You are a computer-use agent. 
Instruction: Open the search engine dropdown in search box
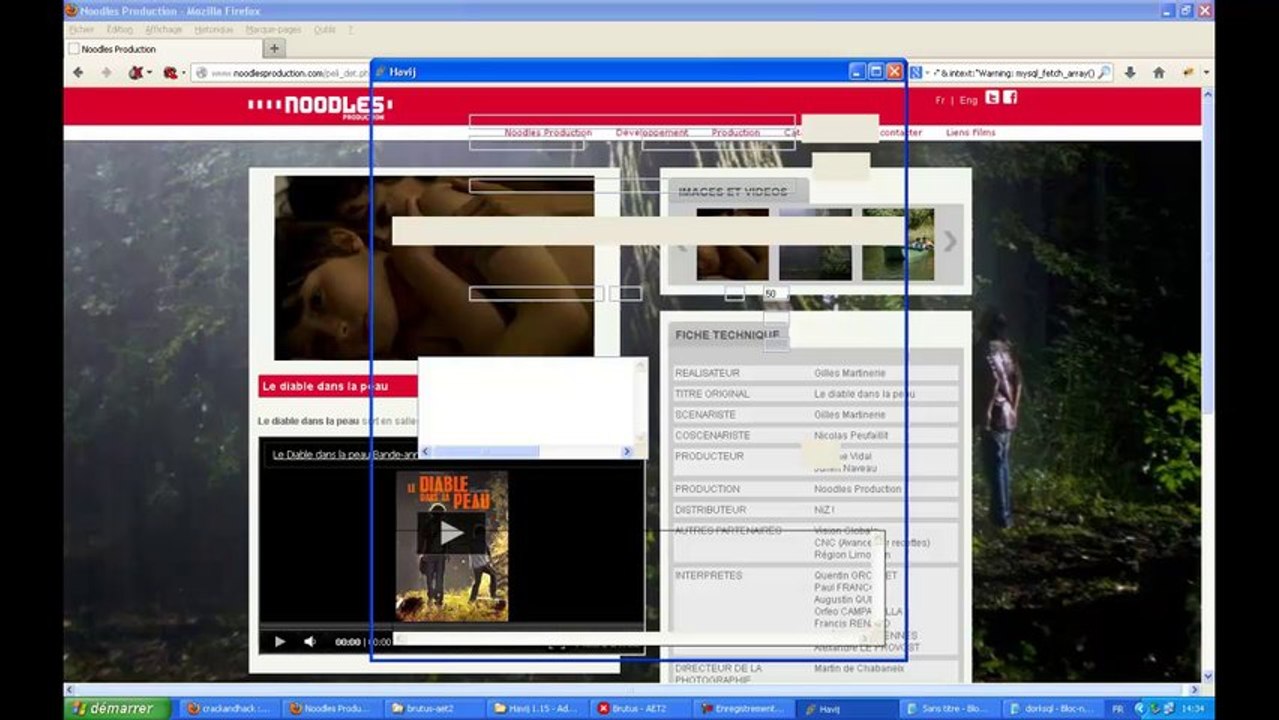pyautogui.click(x=919, y=73)
